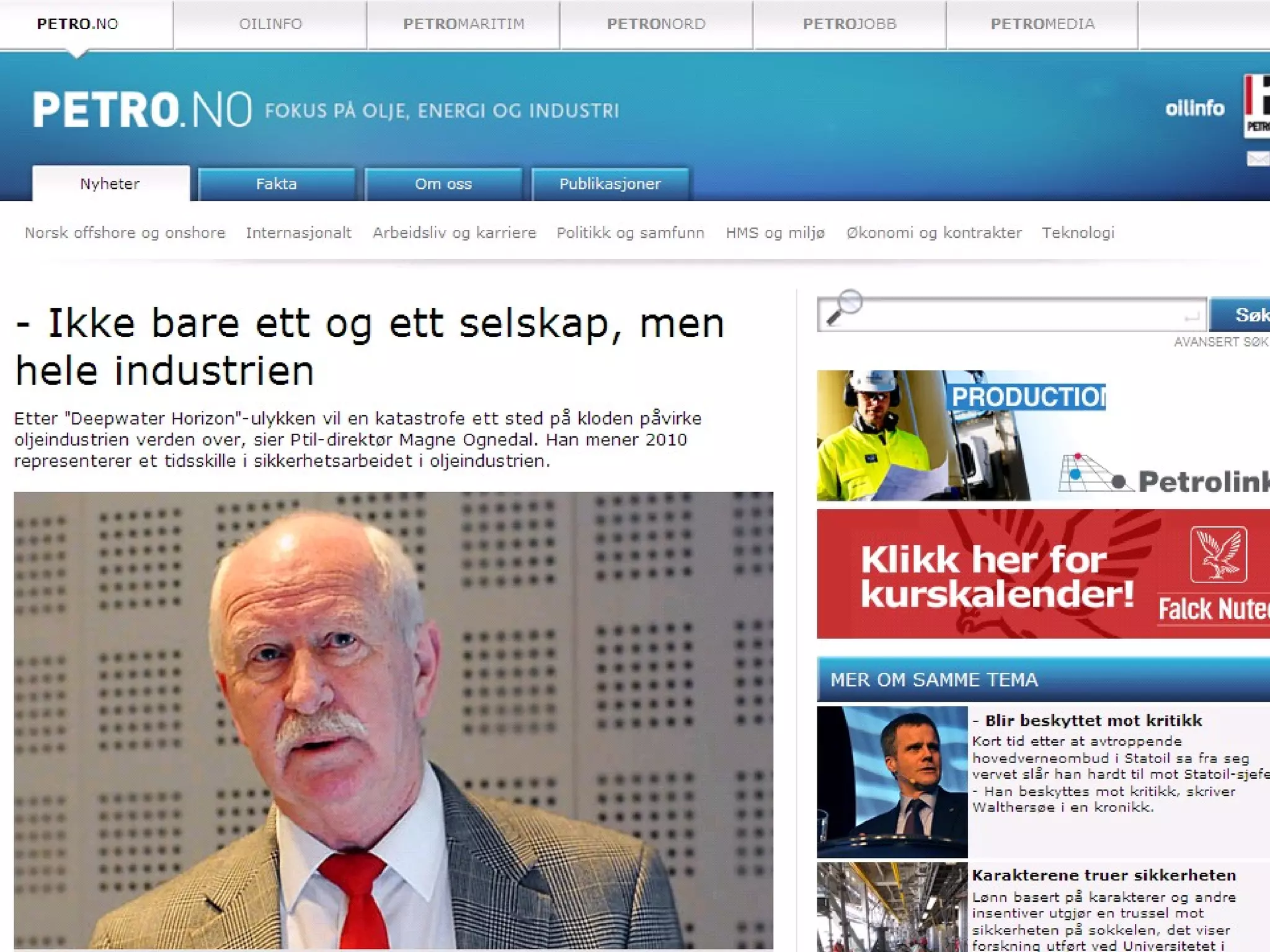Open the Fakta tab

point(277,184)
